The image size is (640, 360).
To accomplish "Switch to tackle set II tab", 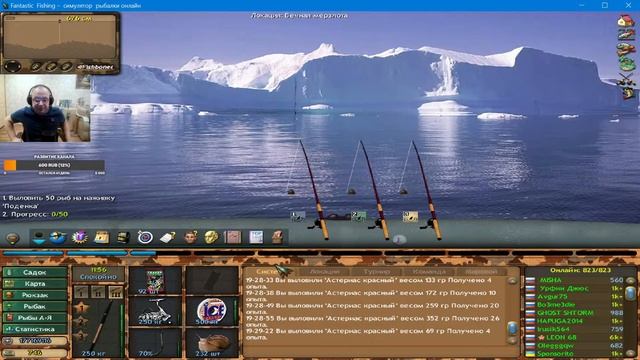I will (x=98, y=292).
